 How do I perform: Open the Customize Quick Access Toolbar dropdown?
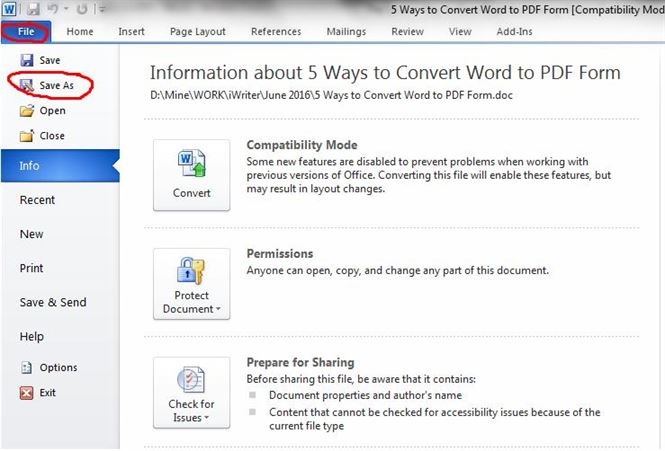pos(101,8)
